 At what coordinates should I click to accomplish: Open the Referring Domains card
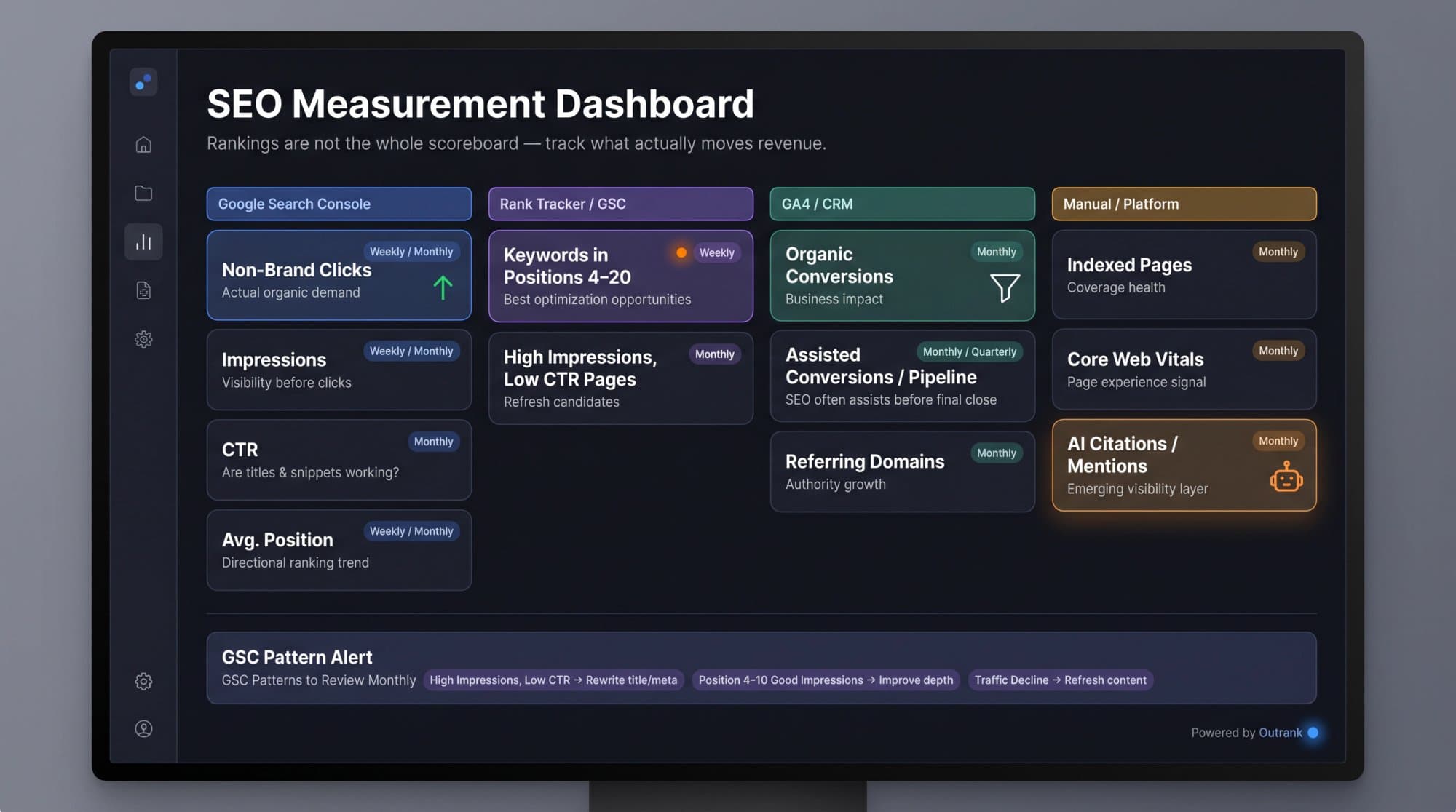[903, 471]
